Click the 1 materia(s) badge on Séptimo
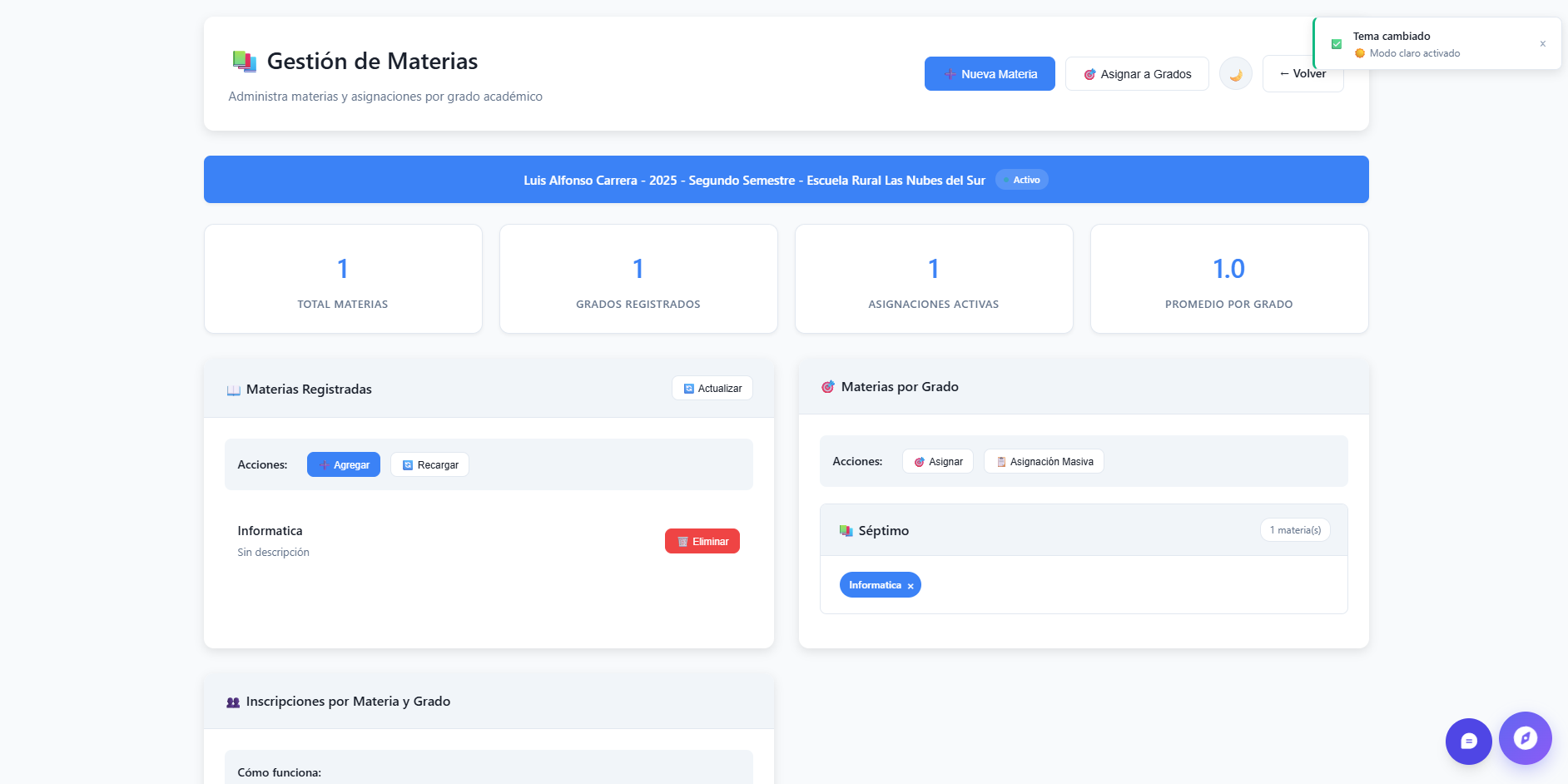This screenshot has height=784, width=1568. [1295, 530]
